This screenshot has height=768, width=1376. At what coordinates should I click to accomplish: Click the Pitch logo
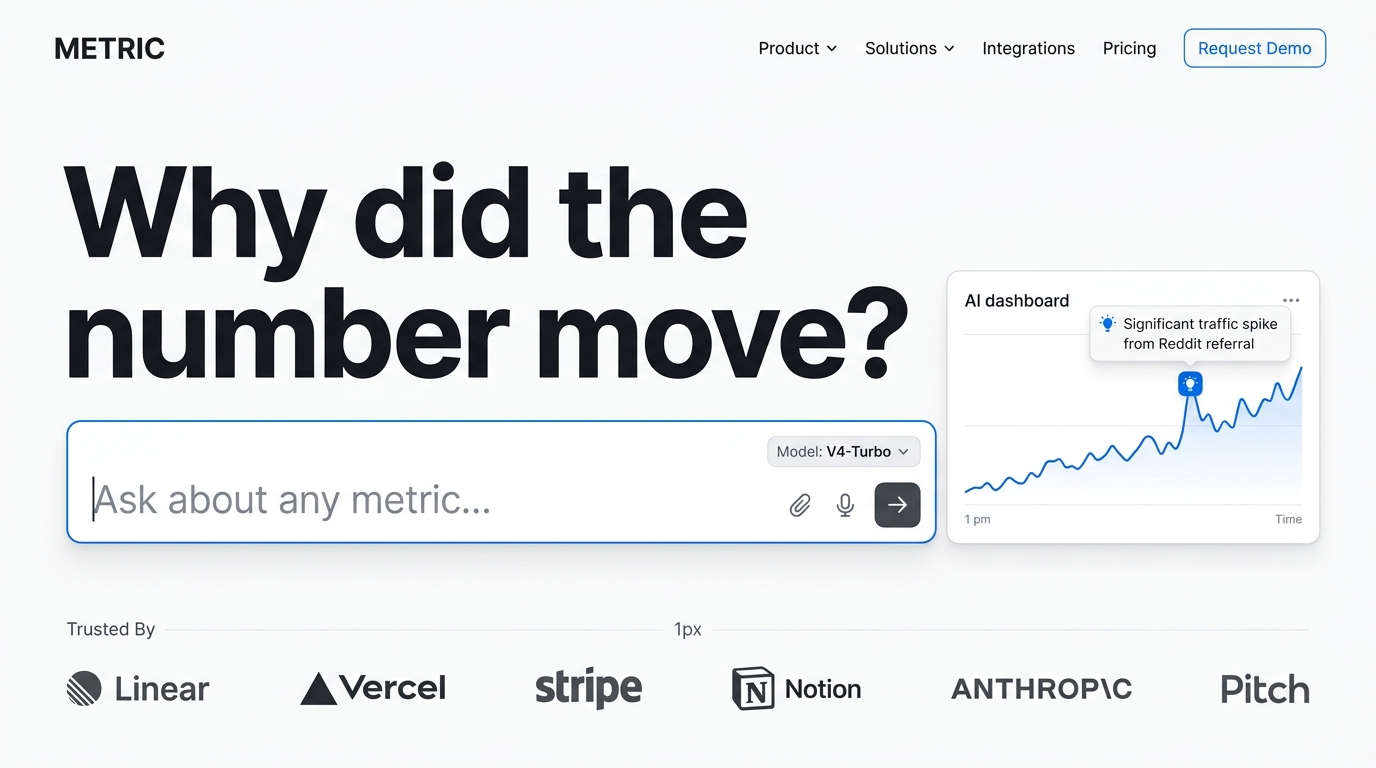coord(1264,689)
